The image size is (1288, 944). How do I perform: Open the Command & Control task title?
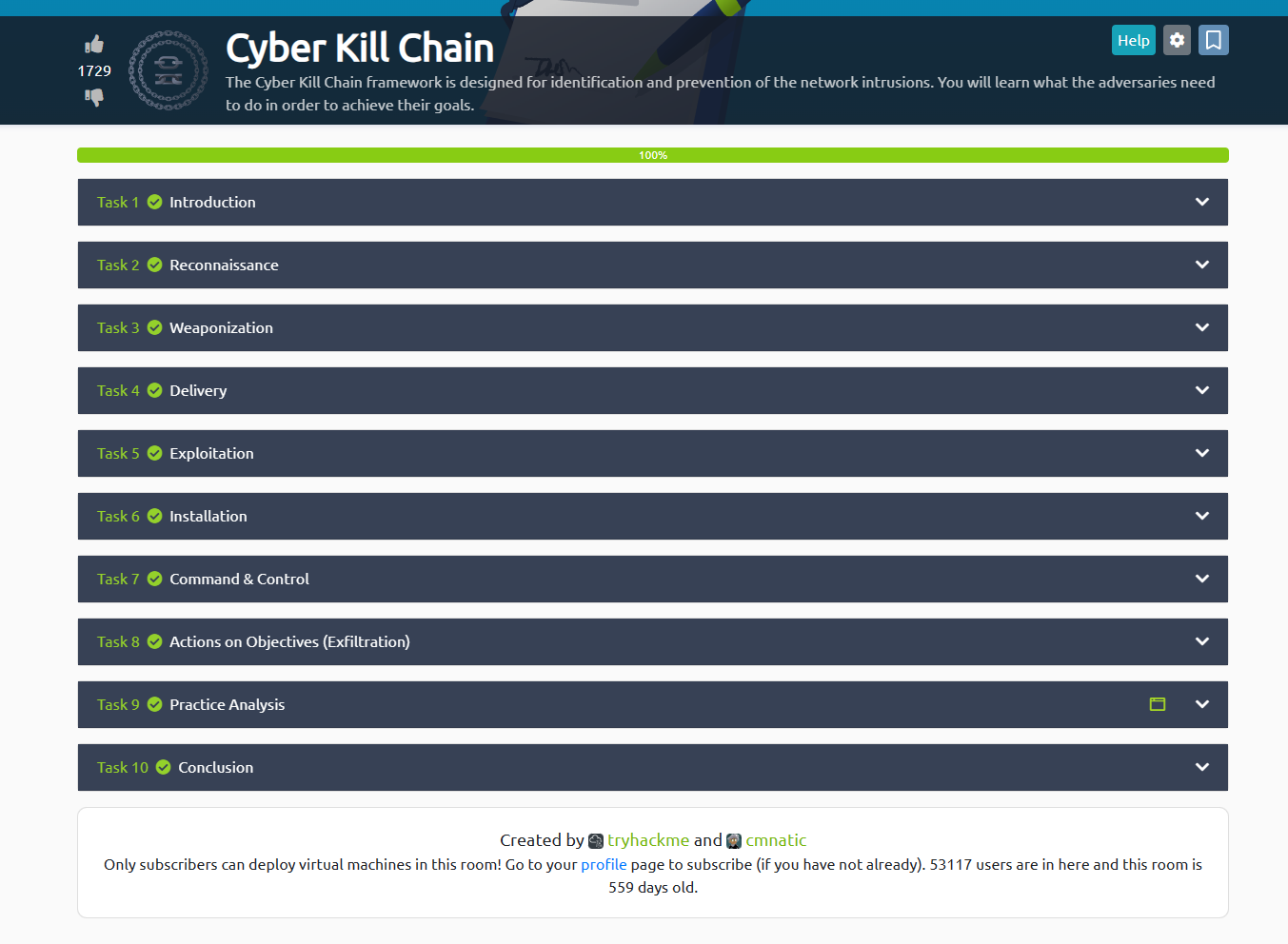[x=239, y=579]
